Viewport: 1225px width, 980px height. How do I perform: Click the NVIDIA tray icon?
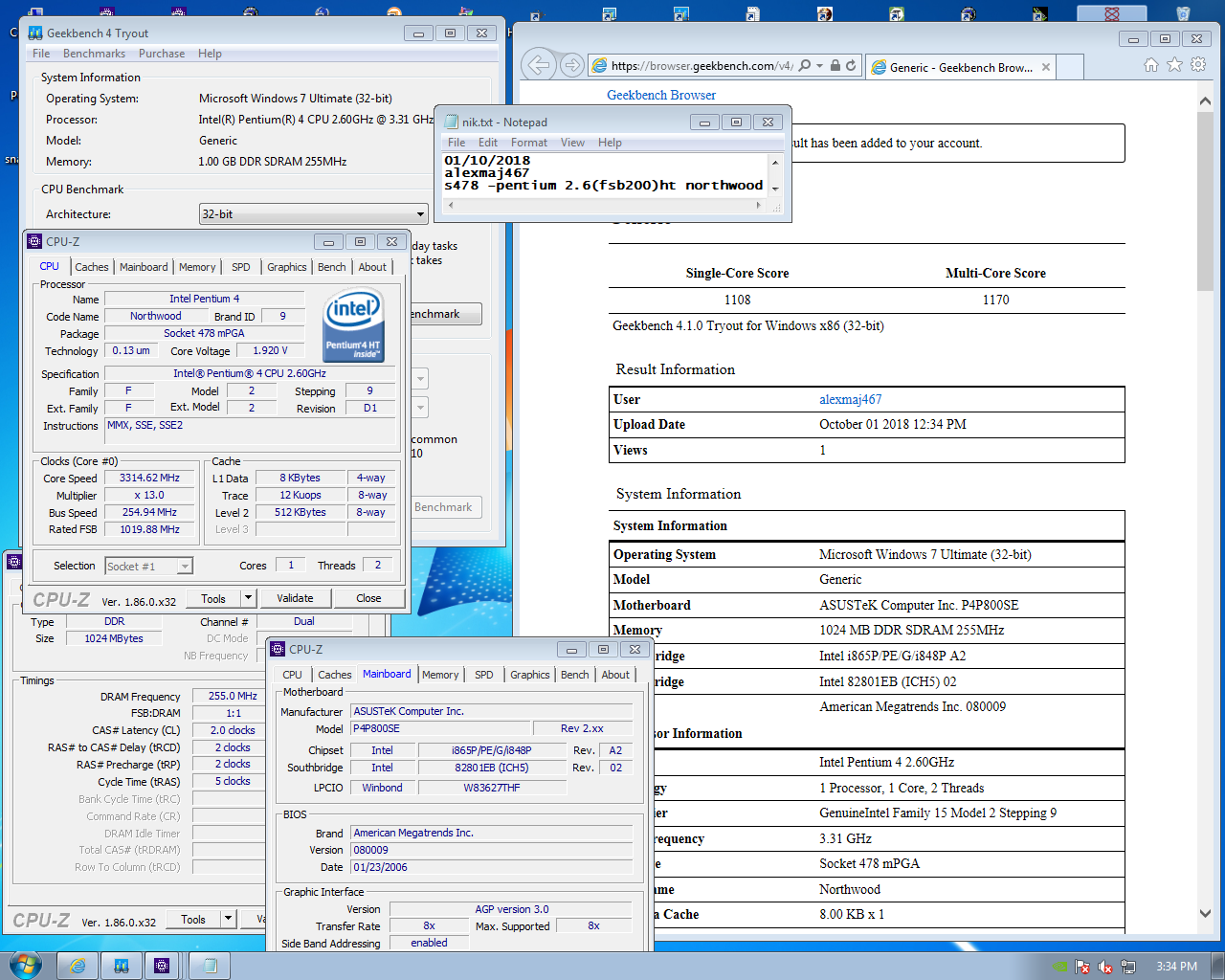(1059, 967)
